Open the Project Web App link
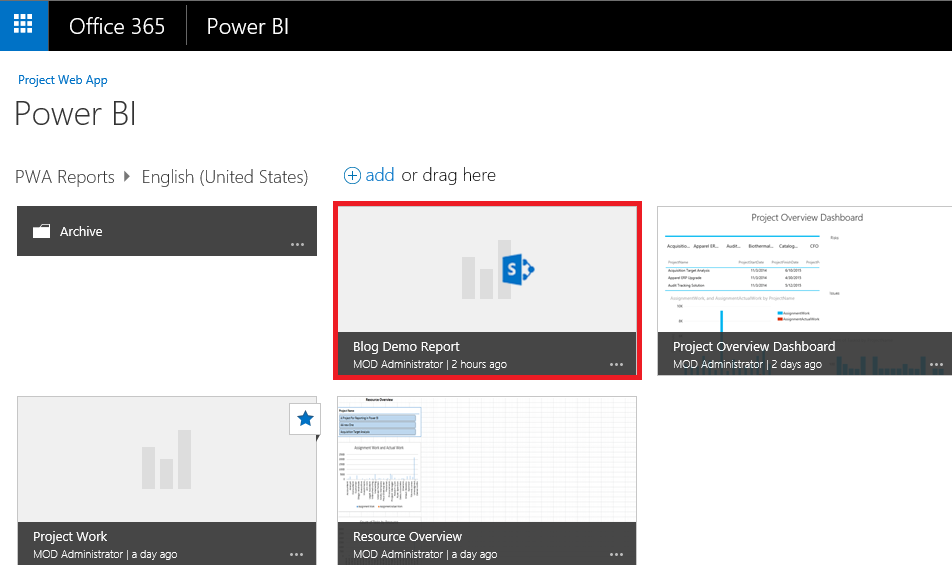Image resolution: width=952 pixels, height=565 pixels. (63, 80)
